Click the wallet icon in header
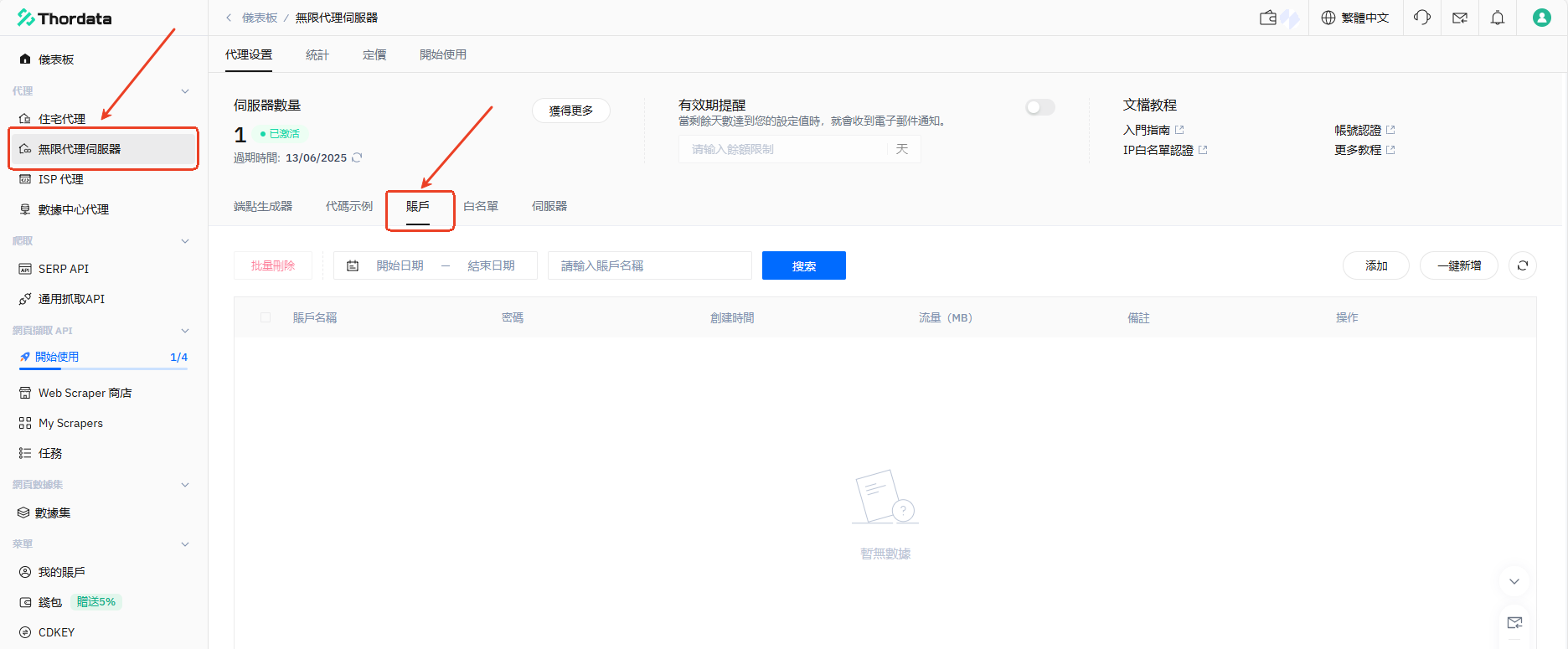 (1268, 18)
